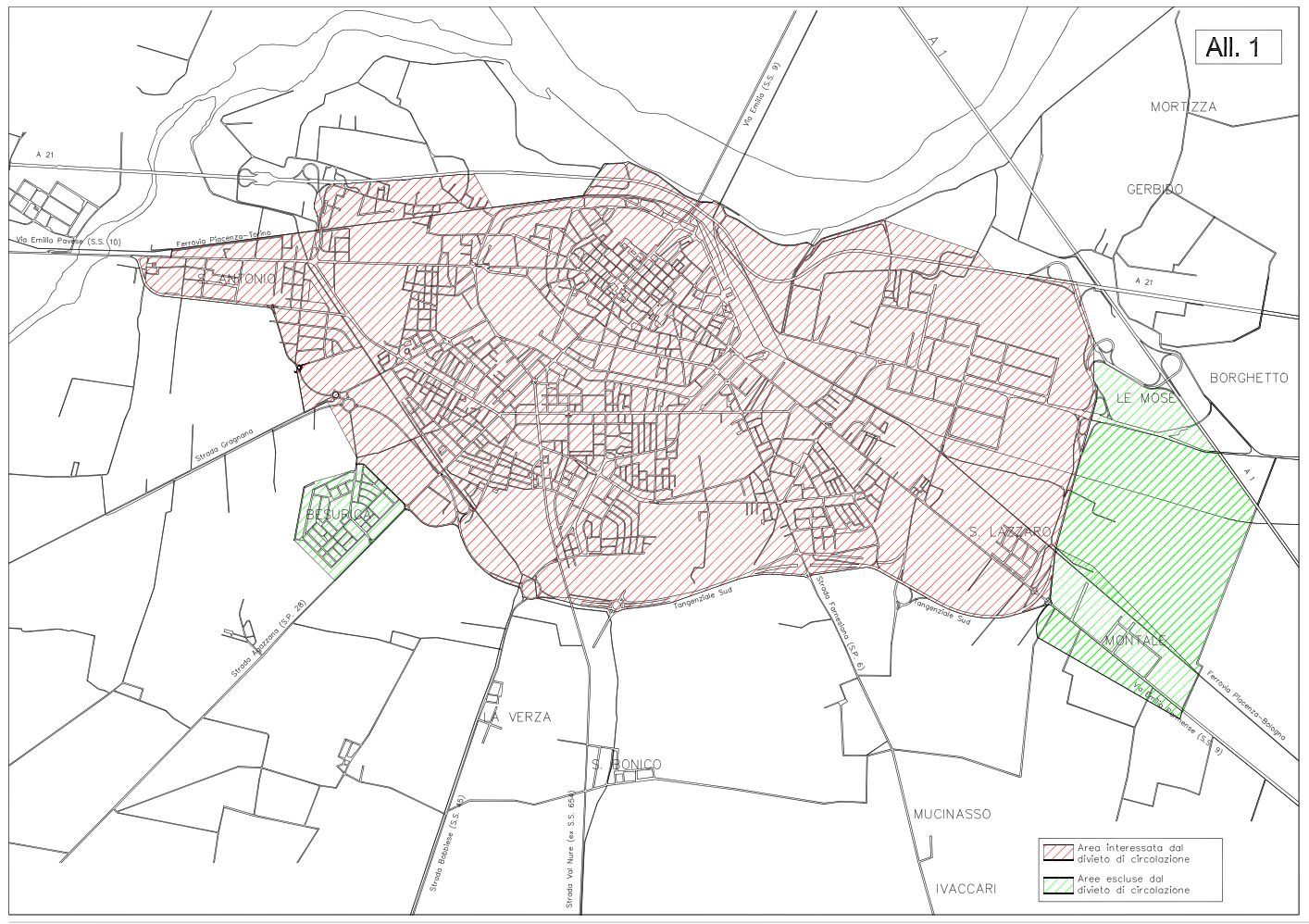Click the S. ANTONIO district label
Image resolution: width=1309 pixels, height=924 pixels.
pyautogui.click(x=236, y=278)
